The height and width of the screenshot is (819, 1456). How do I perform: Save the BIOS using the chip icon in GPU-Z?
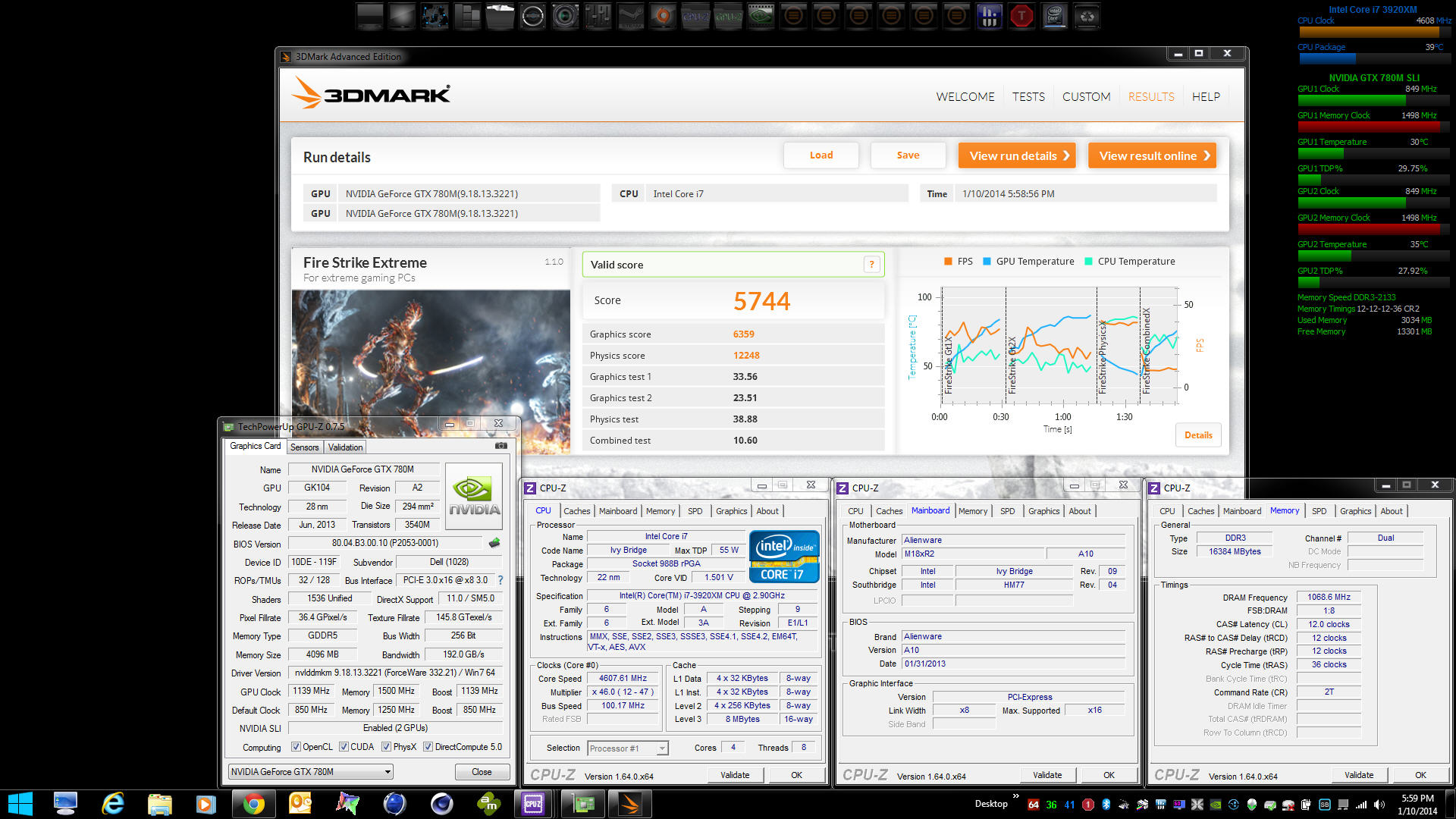tap(494, 543)
